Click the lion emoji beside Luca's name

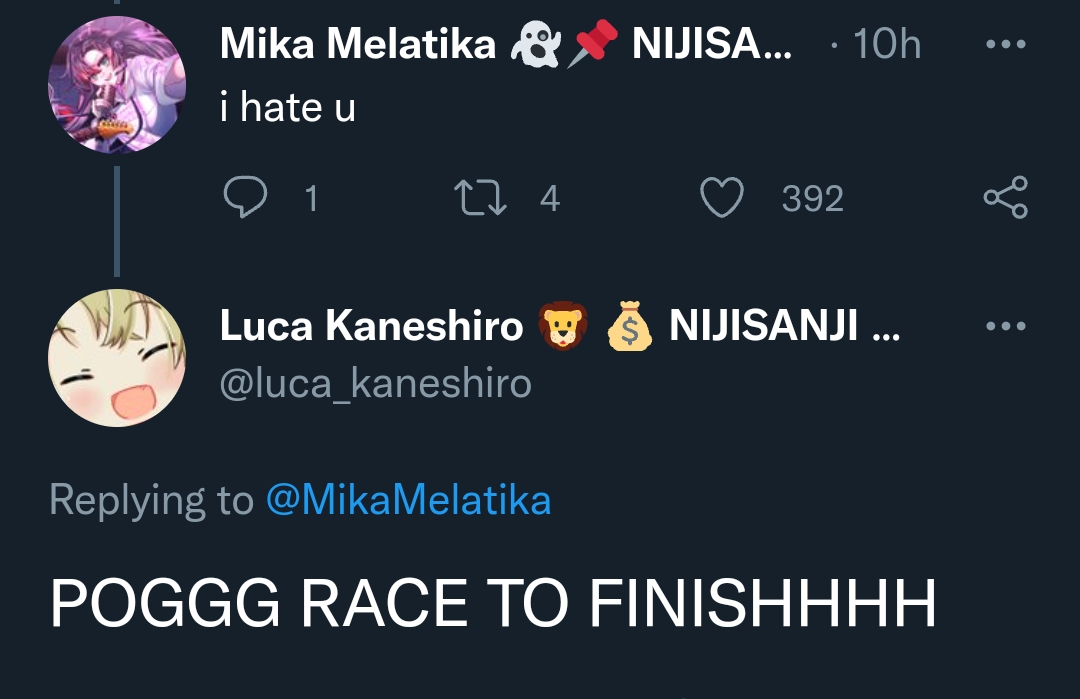pos(562,327)
